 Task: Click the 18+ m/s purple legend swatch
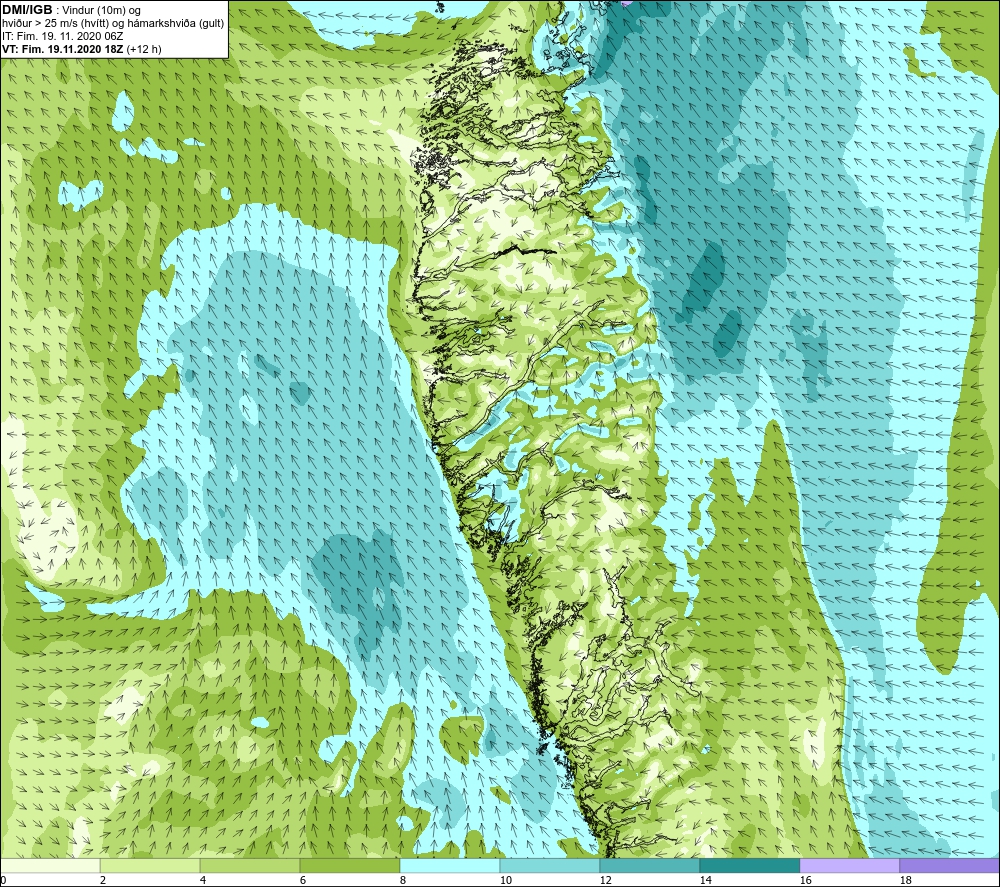coord(950,865)
